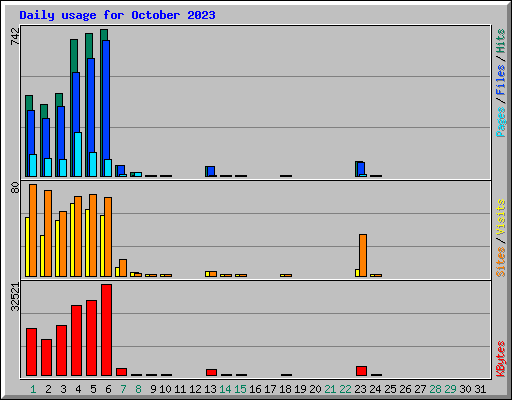The image size is (512, 400).
Task: Click the day 6 red KBytes bar
Action: [x=106, y=330]
